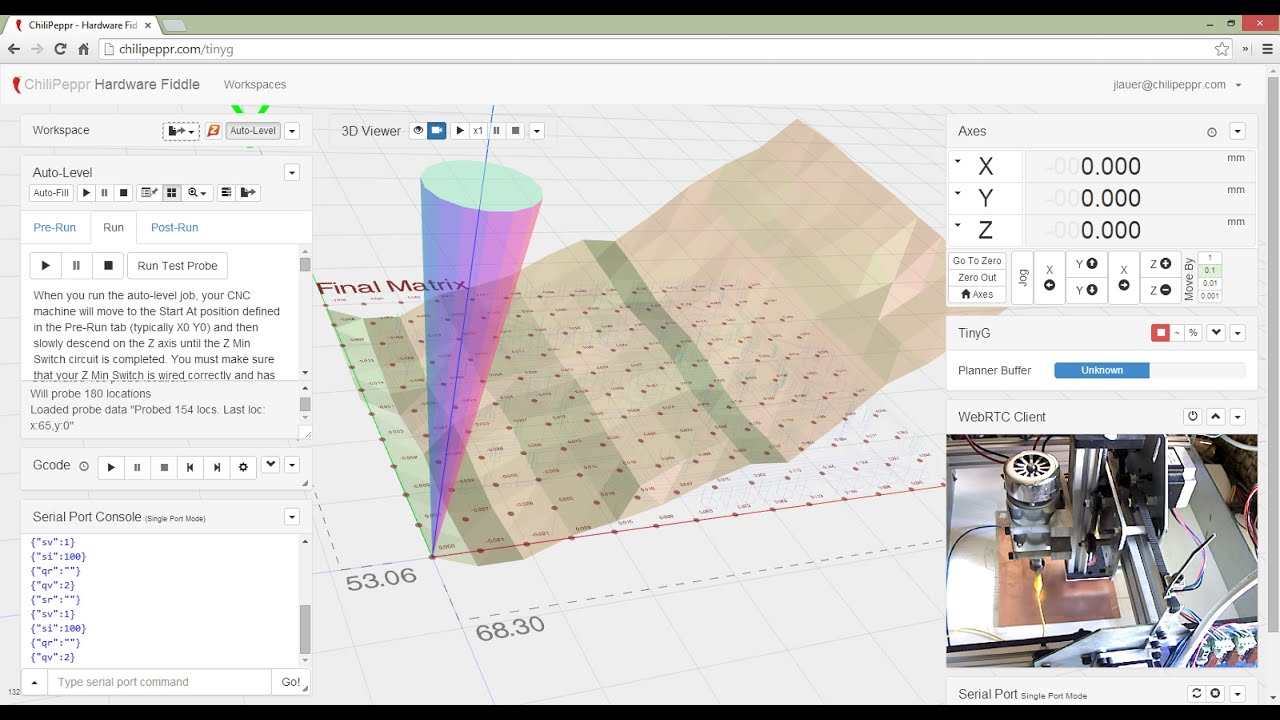Click the Gcode play button
The width and height of the screenshot is (1280, 720).
[x=111, y=467]
